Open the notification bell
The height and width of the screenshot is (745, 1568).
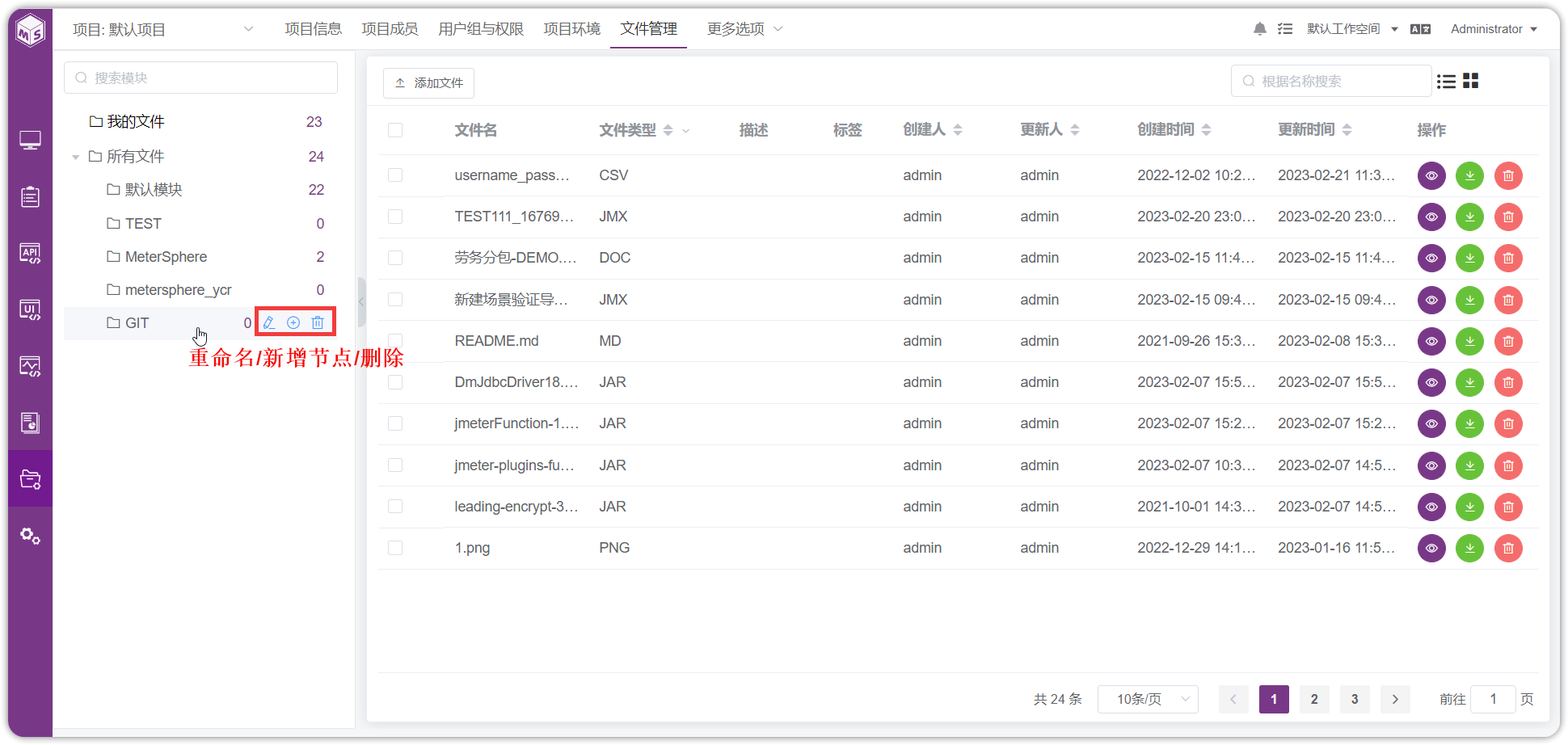1259,29
